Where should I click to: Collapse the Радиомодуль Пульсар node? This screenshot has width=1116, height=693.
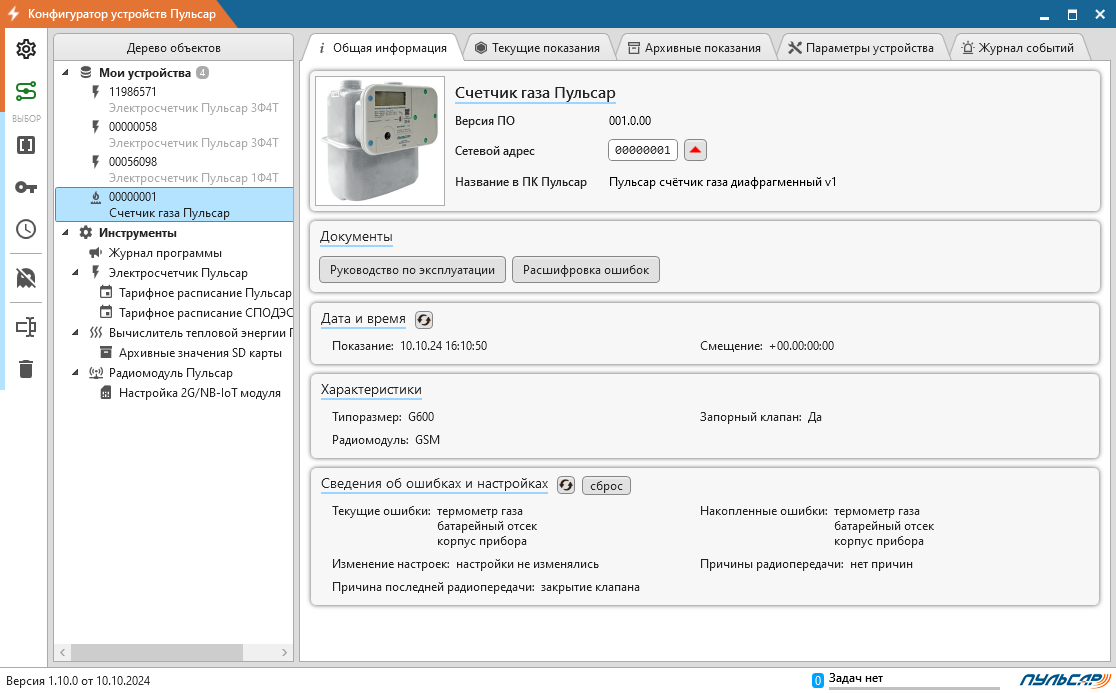76,372
